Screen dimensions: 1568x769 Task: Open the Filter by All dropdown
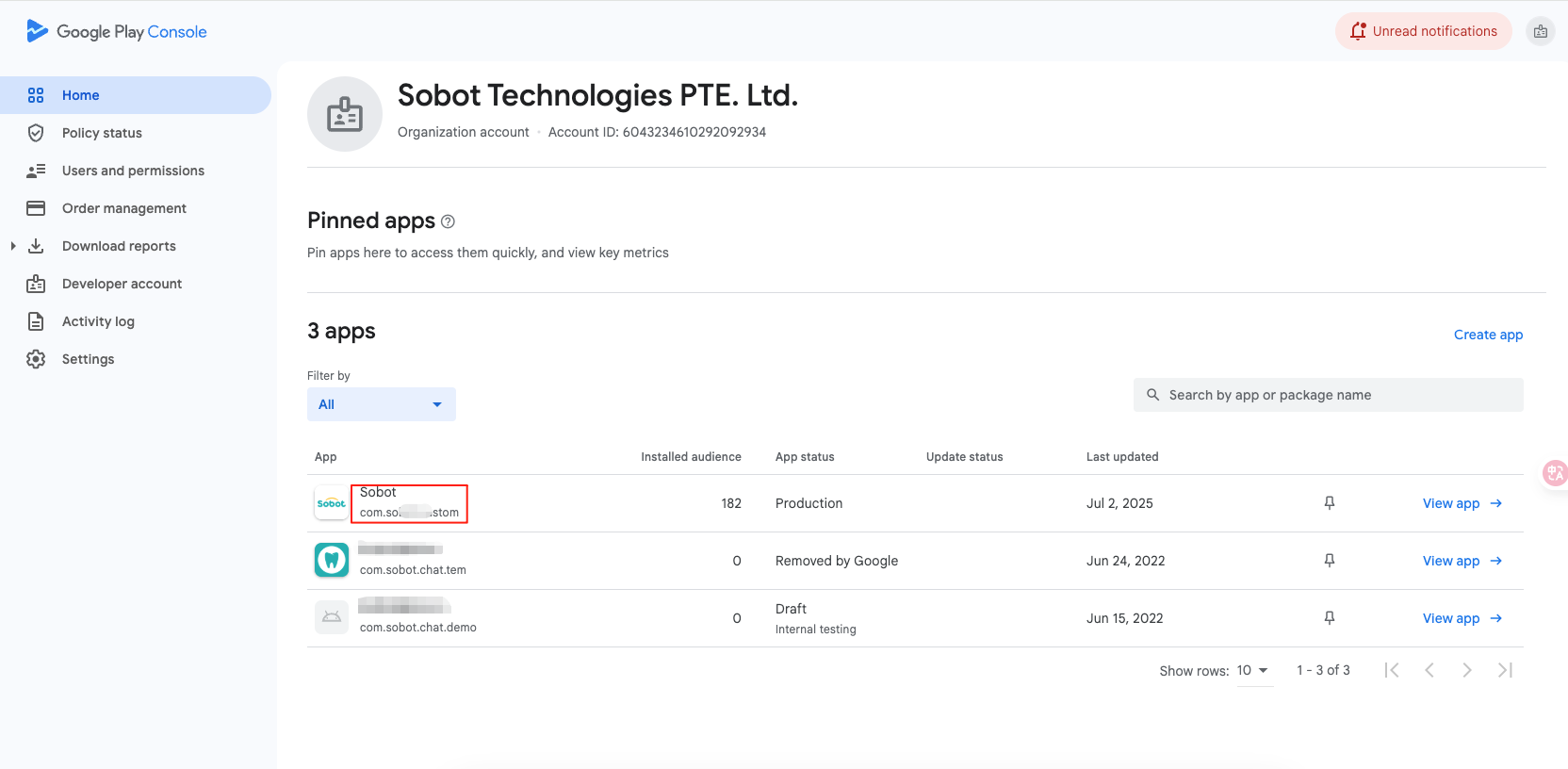click(381, 404)
